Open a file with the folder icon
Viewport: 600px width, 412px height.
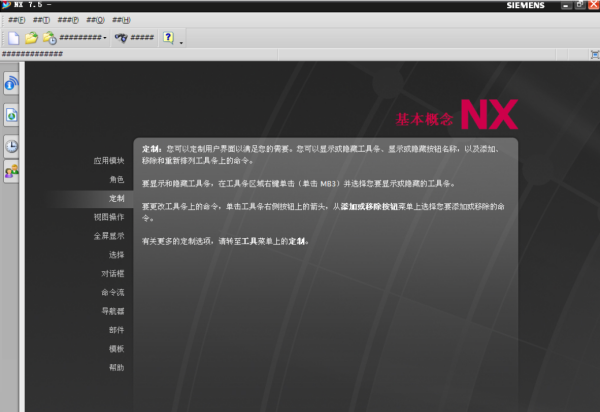coord(31,37)
